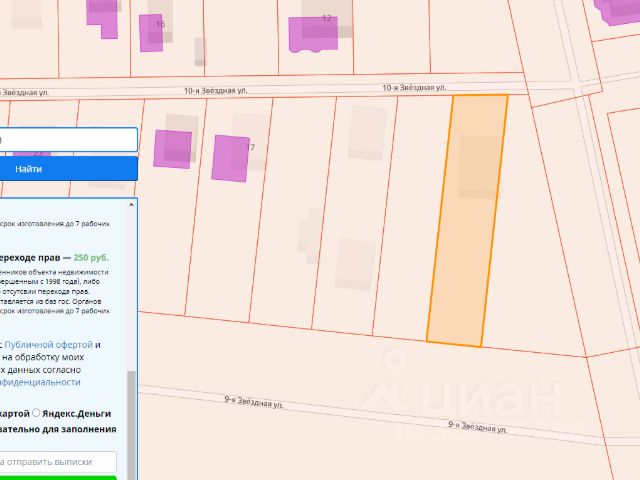This screenshot has height=480, width=640.
Task: Click the purple building labeled 17
Action: point(231,158)
